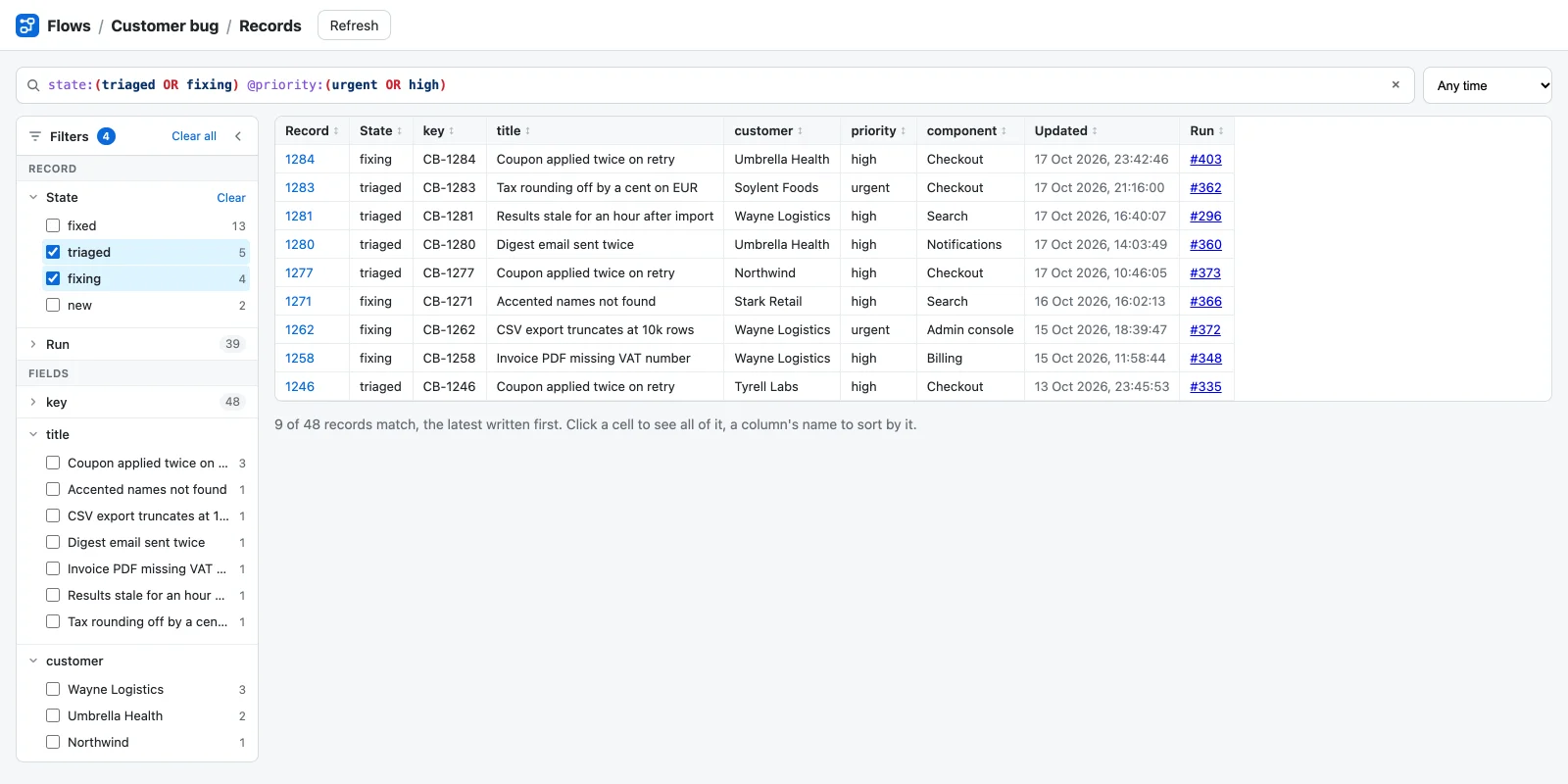Collapse the customer field section
1568x784 pixels.
tap(33, 661)
